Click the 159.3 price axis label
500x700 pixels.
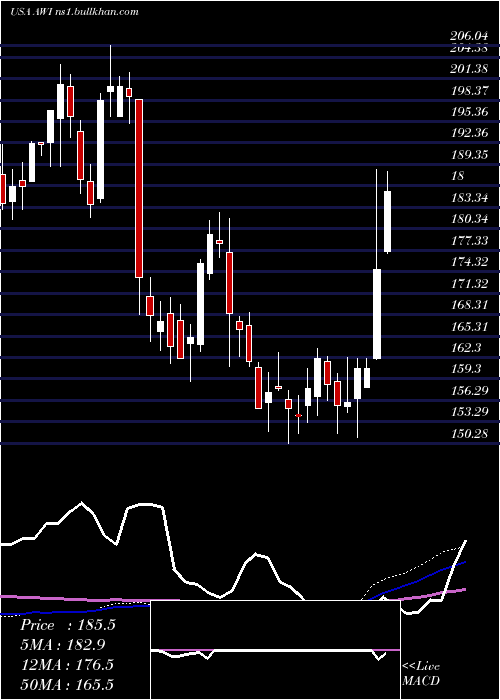467,369
